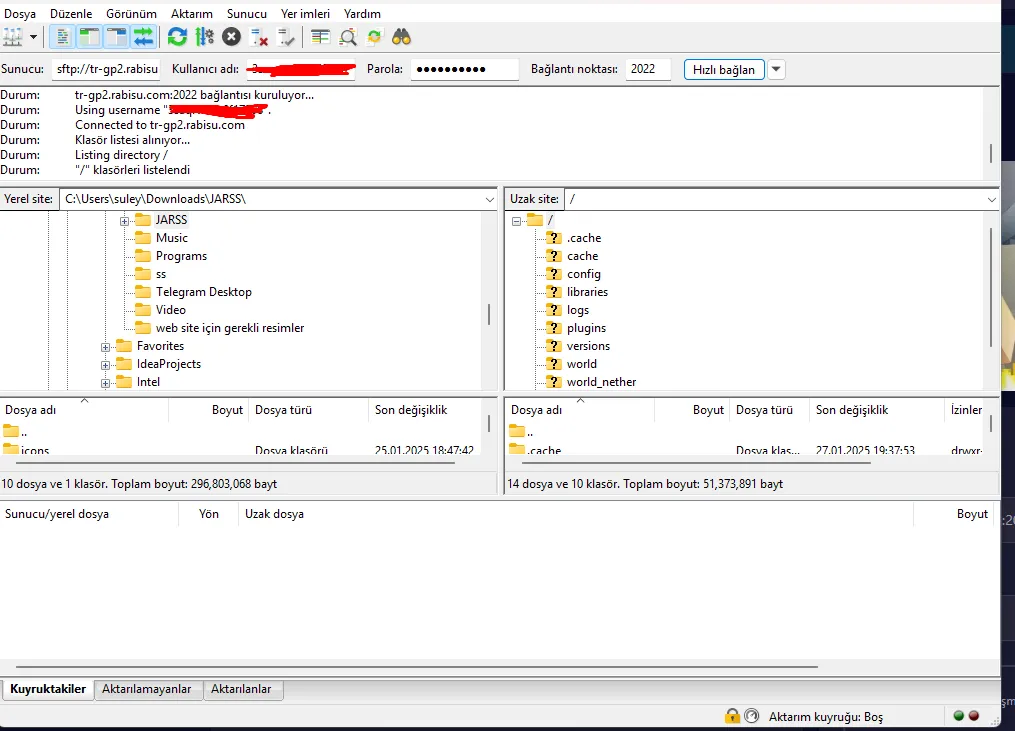Open the Yardım menu
The image size is (1015, 731).
[361, 13]
